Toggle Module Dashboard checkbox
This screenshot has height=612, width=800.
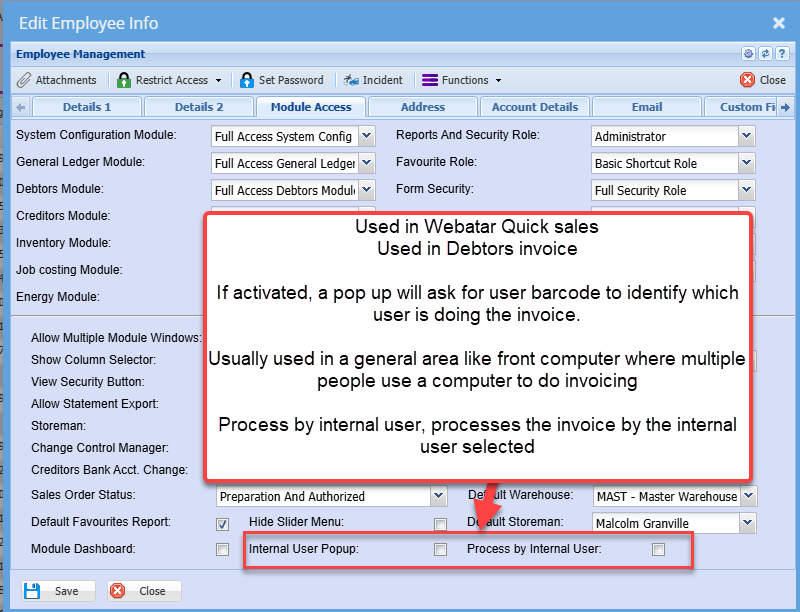(222, 549)
